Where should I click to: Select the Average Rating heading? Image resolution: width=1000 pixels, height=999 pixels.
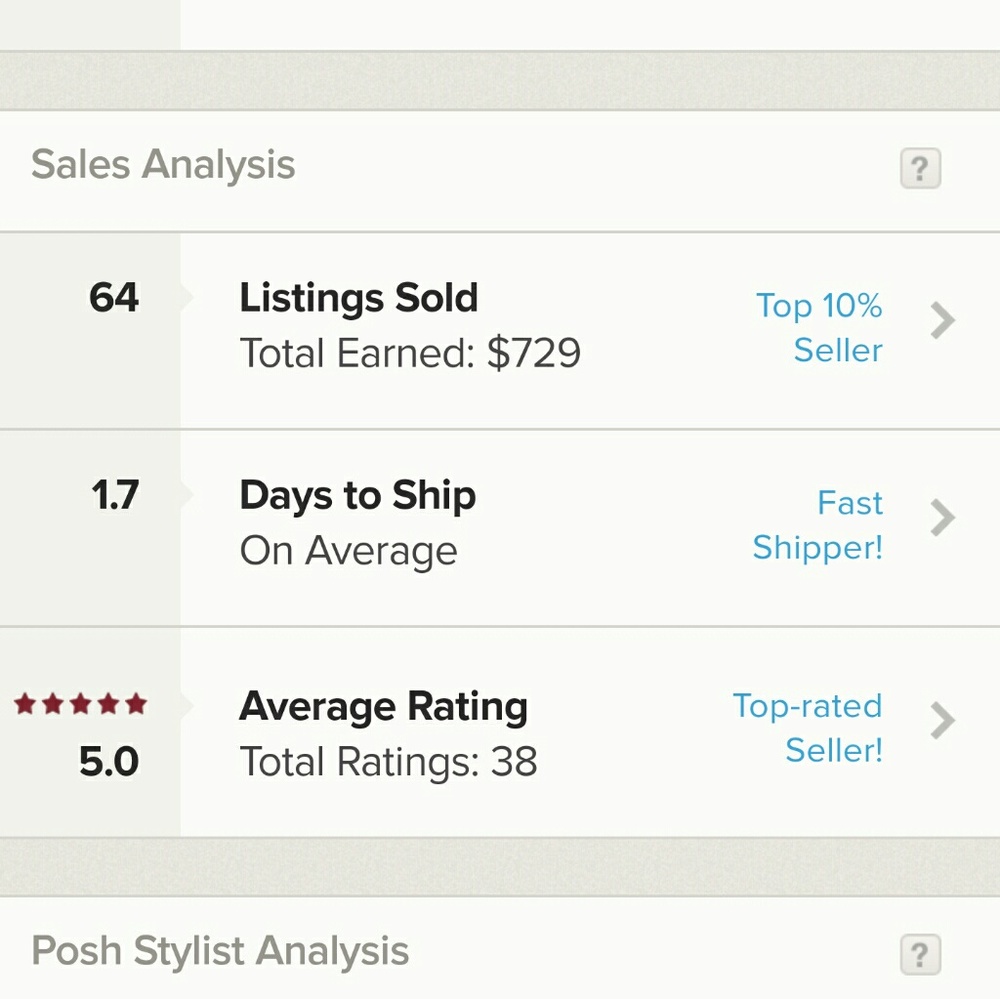(x=383, y=707)
